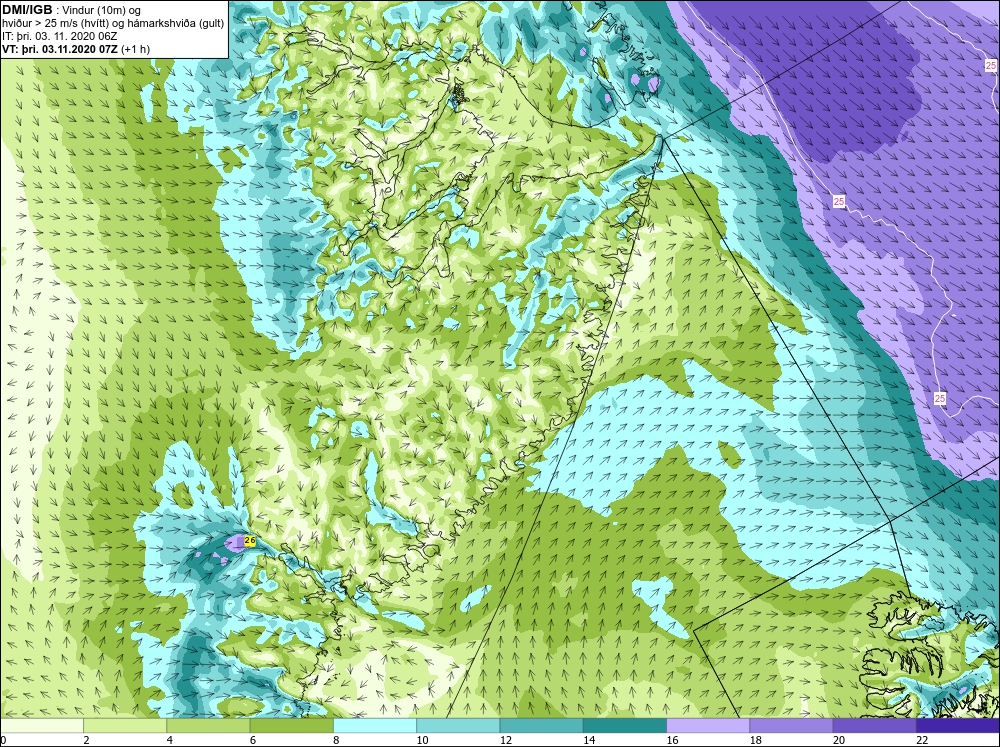Select the 14–16 m/s legend color swatch
1000x747 pixels.
[x=625, y=725]
